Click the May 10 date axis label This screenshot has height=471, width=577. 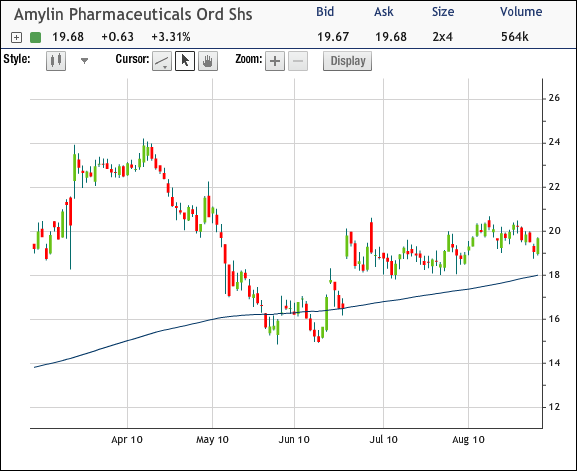[212, 439]
